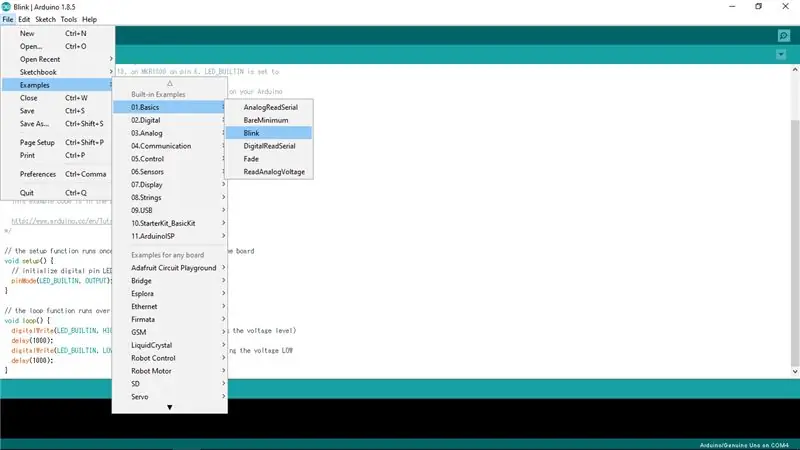Open the tab options dropdown arrow

(x=781, y=54)
